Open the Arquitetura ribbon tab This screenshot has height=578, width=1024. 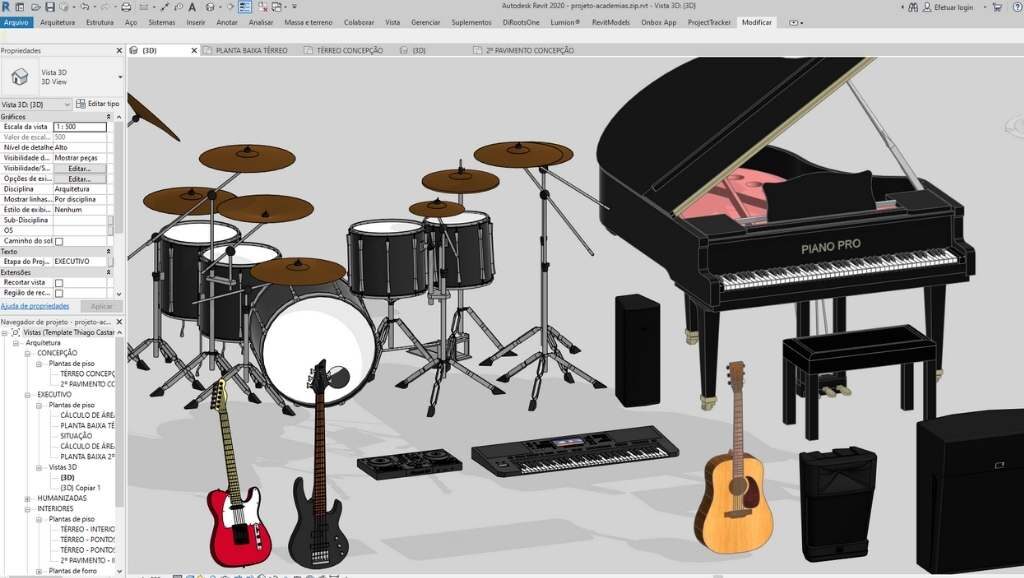pos(57,21)
